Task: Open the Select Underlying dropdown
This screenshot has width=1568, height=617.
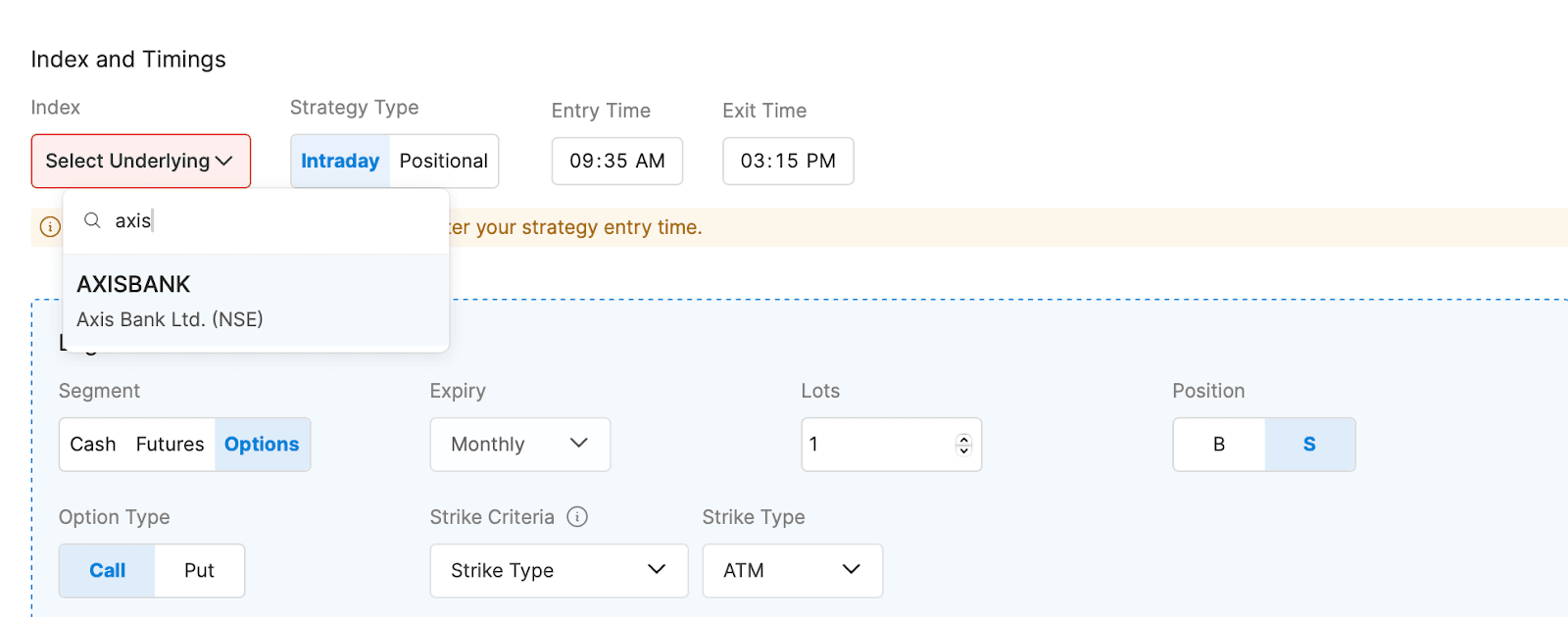Action: coord(140,161)
